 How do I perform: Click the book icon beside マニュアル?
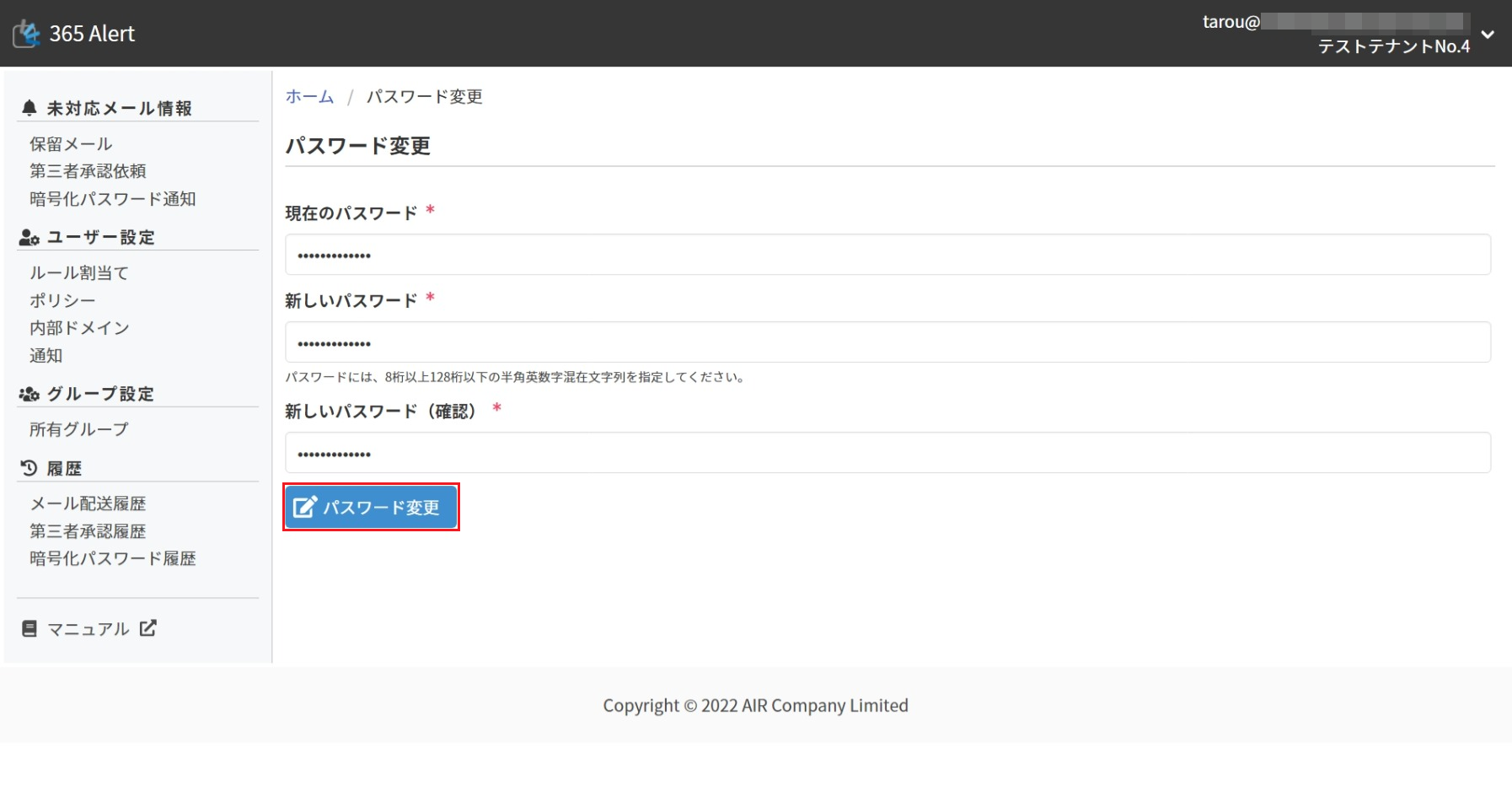tap(29, 629)
